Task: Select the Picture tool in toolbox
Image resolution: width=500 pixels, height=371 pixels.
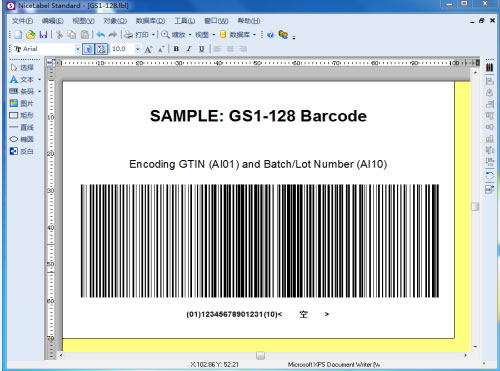Action: 22,103
